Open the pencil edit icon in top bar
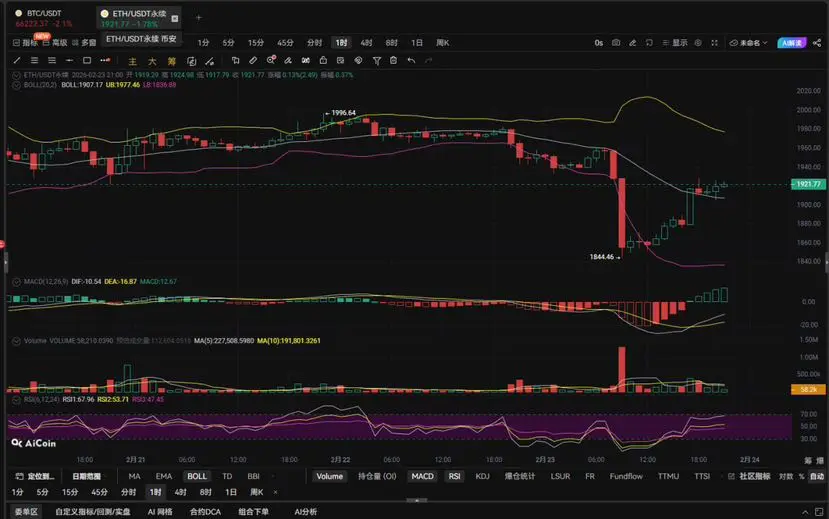829x519 pixels. (632, 43)
